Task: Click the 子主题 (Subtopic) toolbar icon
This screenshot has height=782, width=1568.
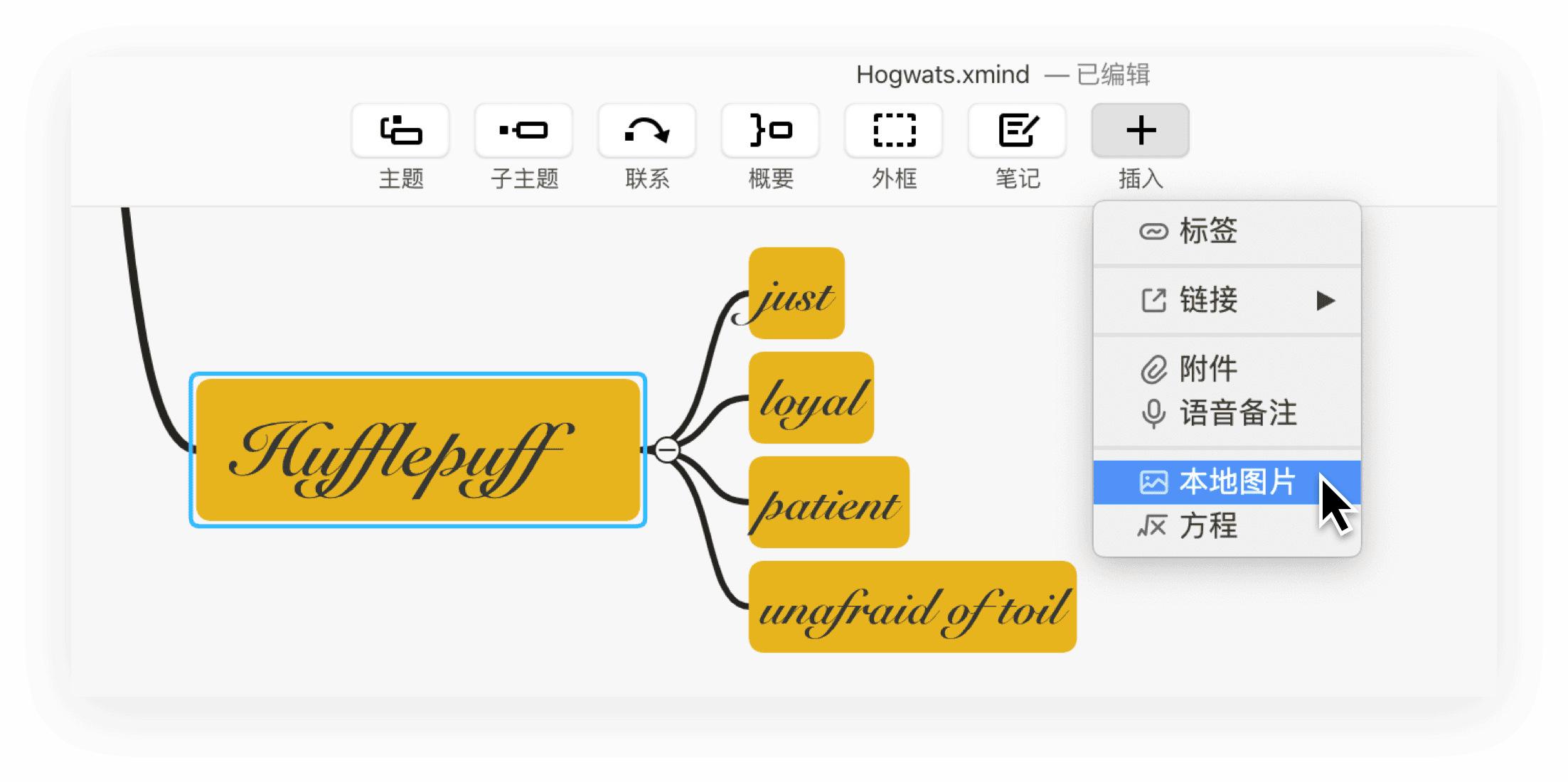Action: coord(523,131)
